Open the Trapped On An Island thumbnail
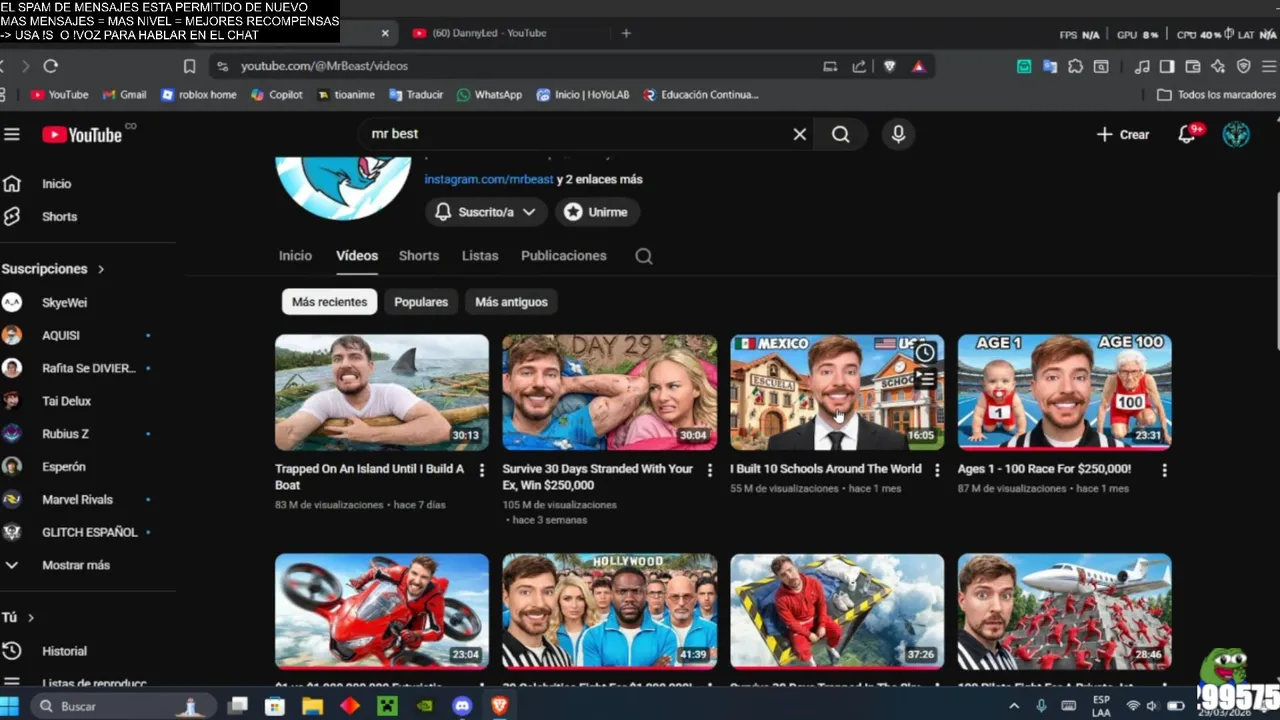 click(382, 392)
